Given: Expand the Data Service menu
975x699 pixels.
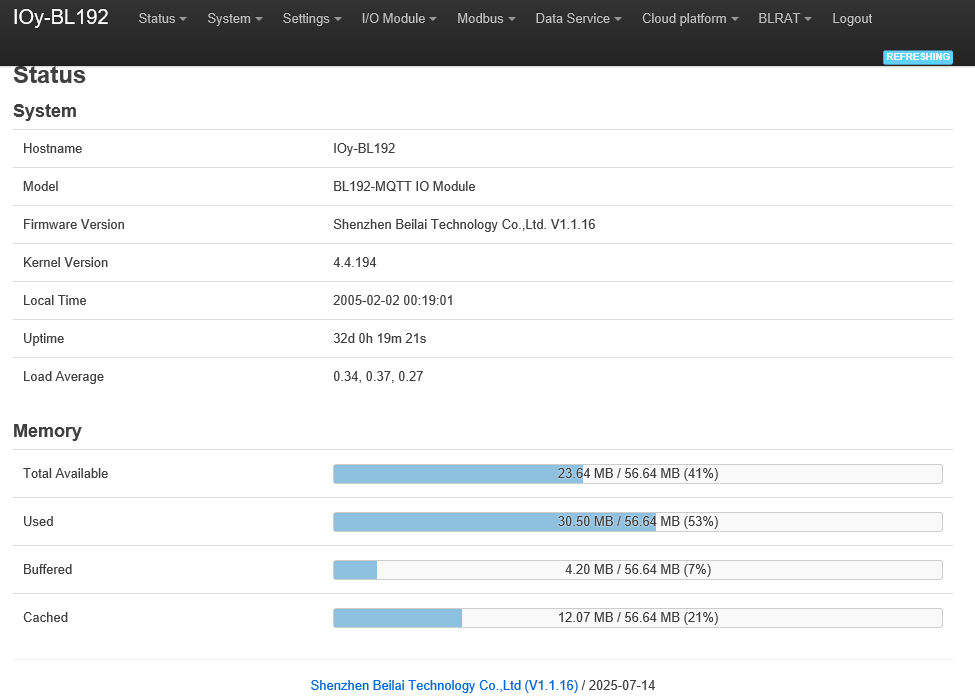Looking at the screenshot, I should [x=578, y=19].
